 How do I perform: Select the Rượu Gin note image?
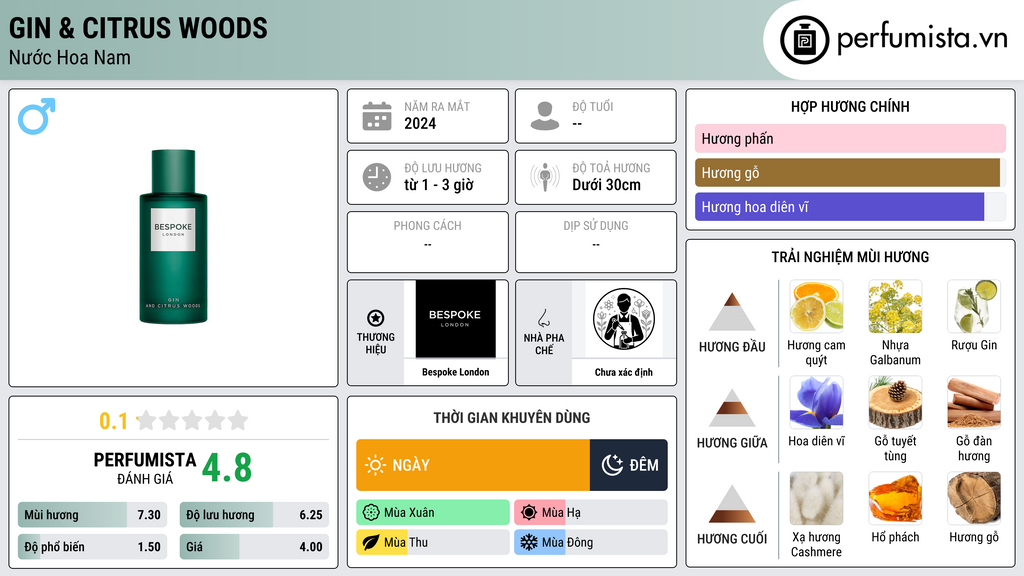(x=974, y=307)
